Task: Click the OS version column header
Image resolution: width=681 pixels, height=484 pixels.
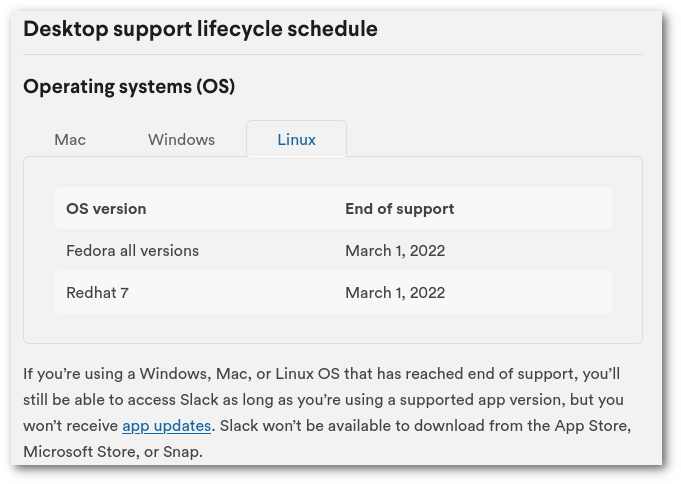Action: [106, 209]
